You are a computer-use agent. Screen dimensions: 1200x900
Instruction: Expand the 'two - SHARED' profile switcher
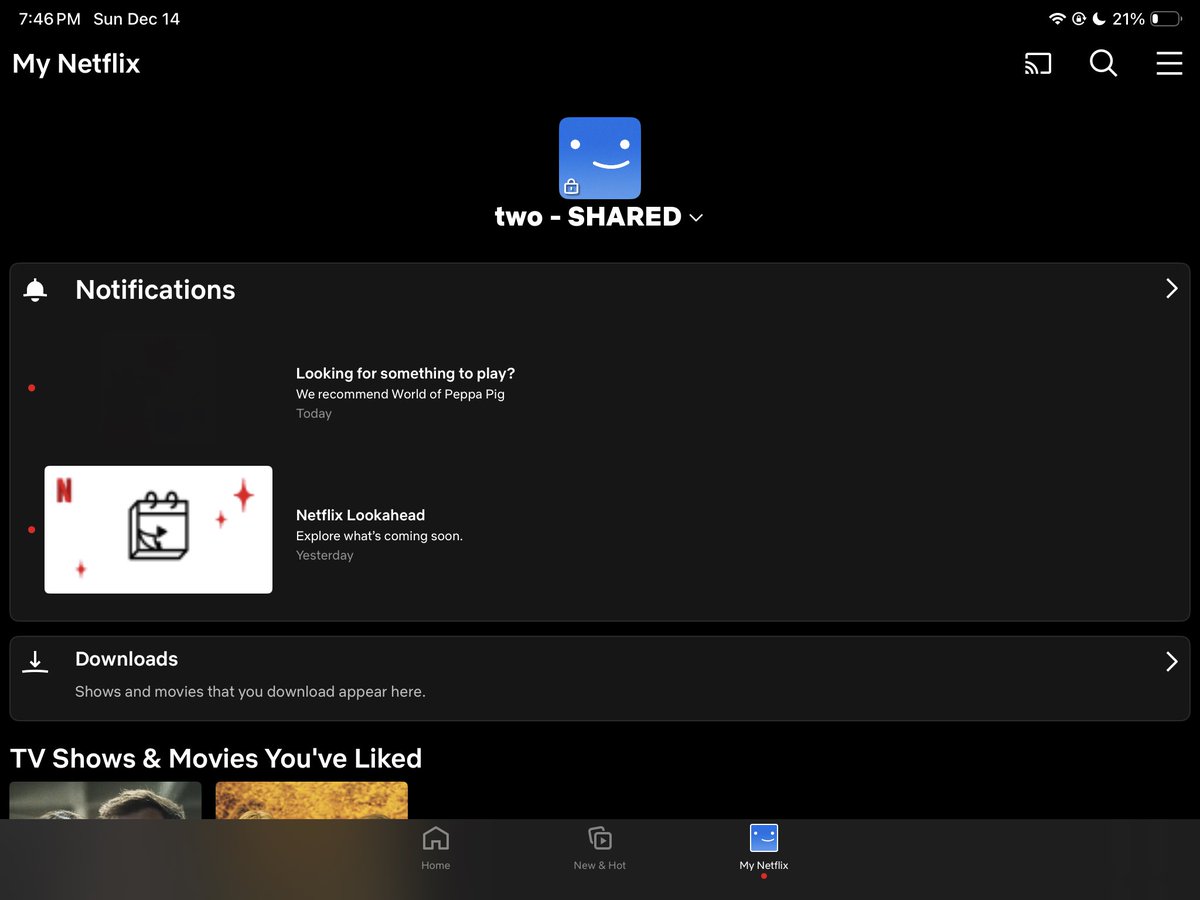click(599, 217)
